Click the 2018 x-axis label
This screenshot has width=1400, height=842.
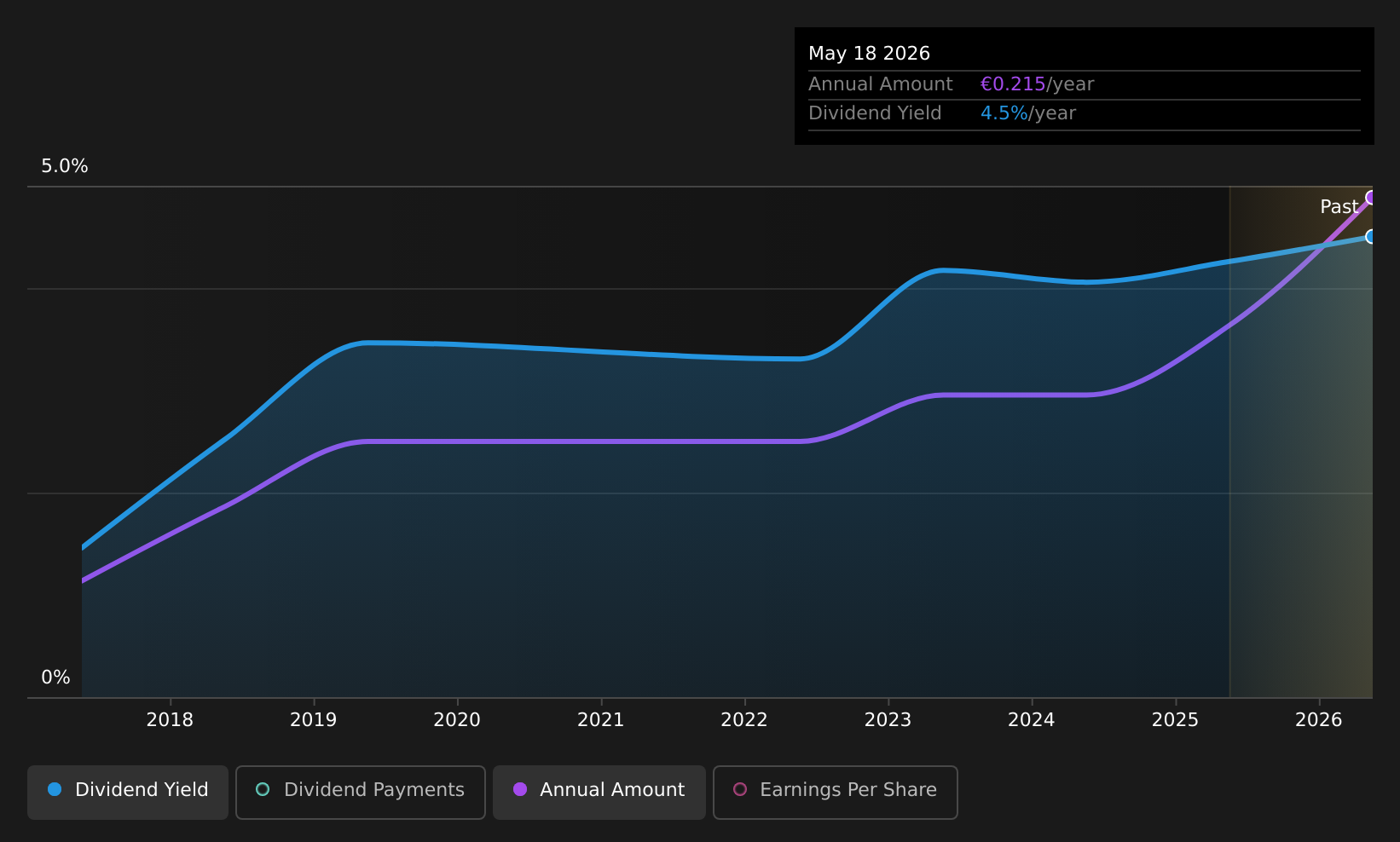click(170, 720)
